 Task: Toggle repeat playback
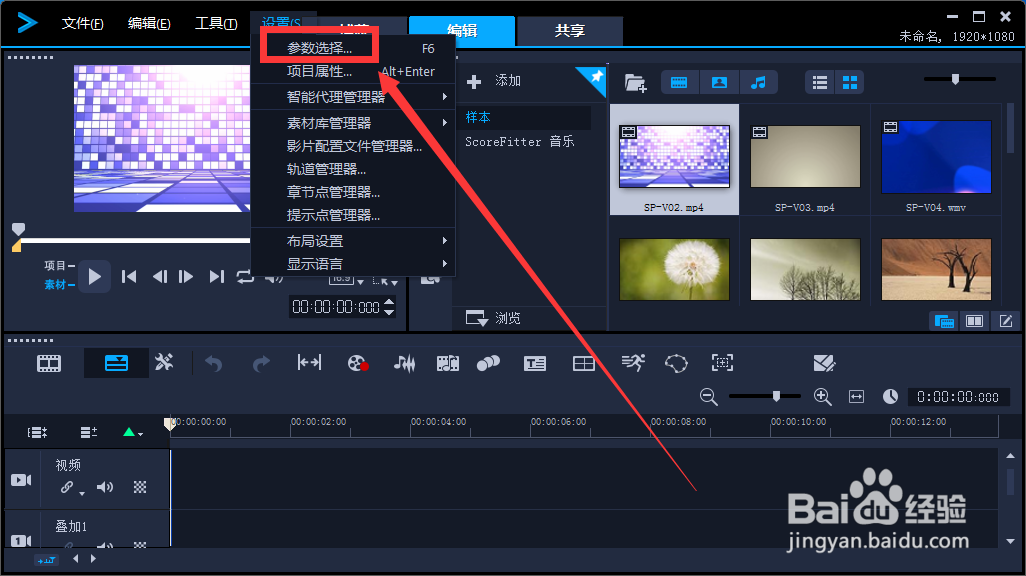(245, 277)
